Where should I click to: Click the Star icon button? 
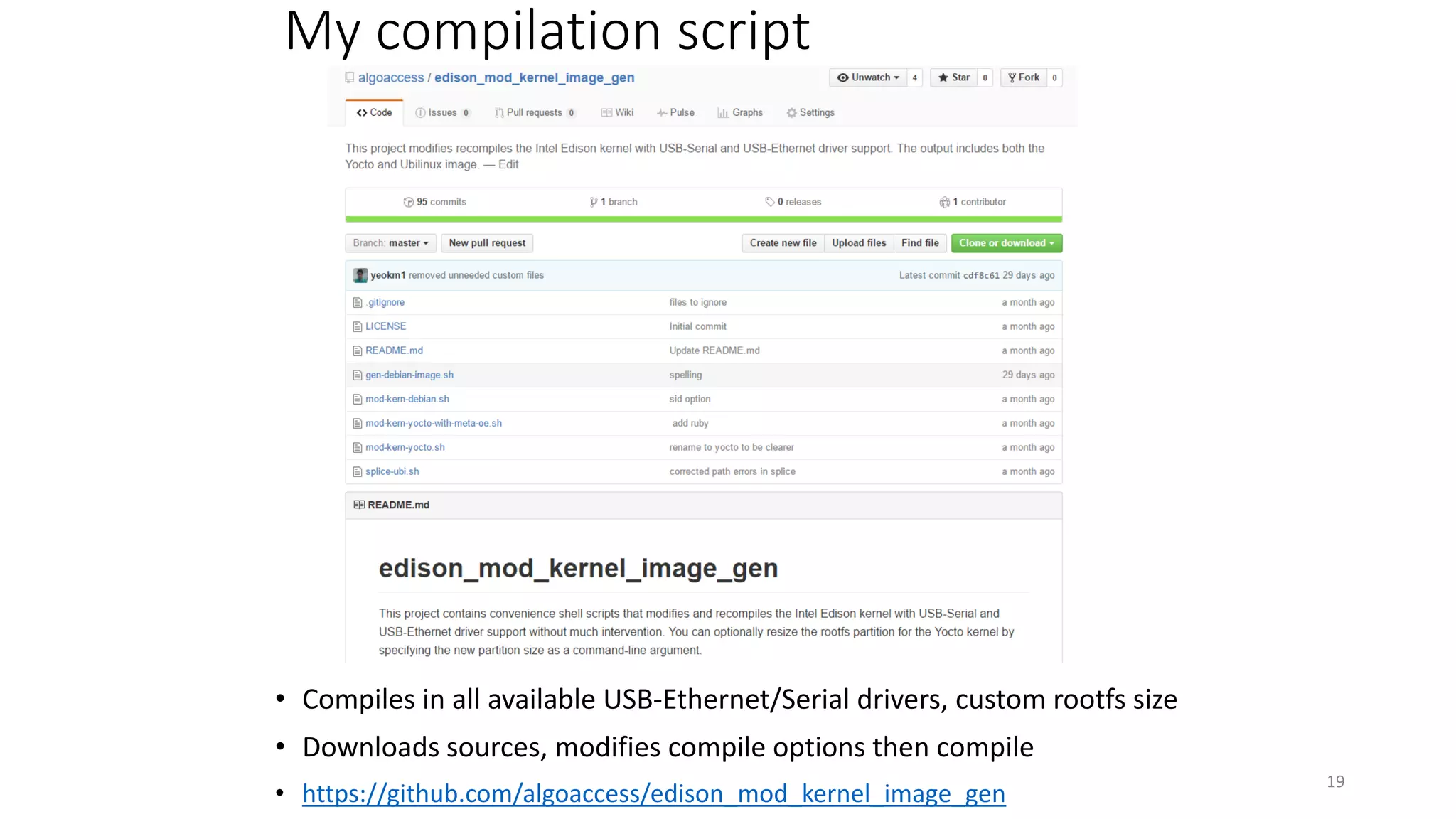[953, 77]
